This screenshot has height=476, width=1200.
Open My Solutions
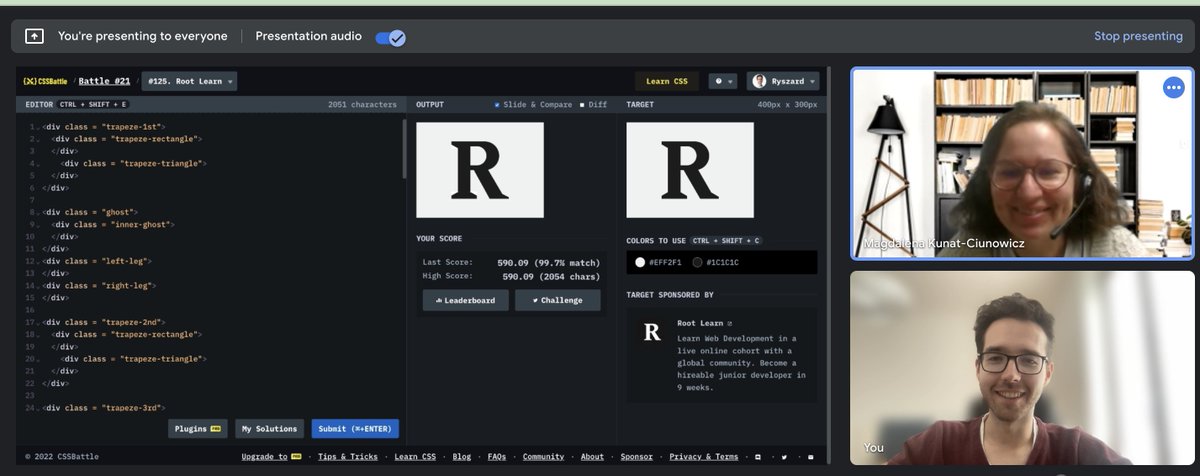point(270,428)
